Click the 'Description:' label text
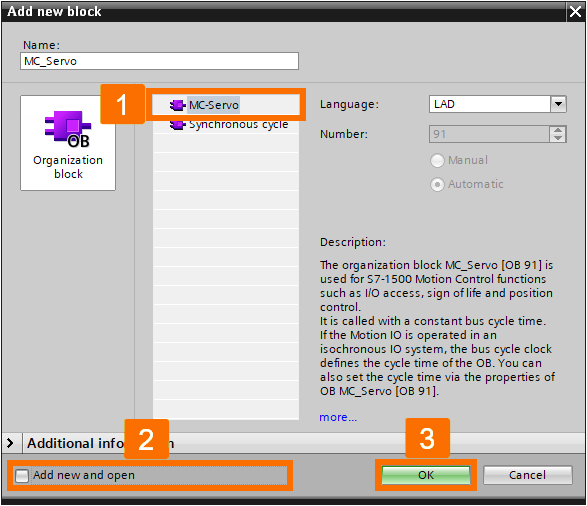This screenshot has width=587, height=506. 353,242
